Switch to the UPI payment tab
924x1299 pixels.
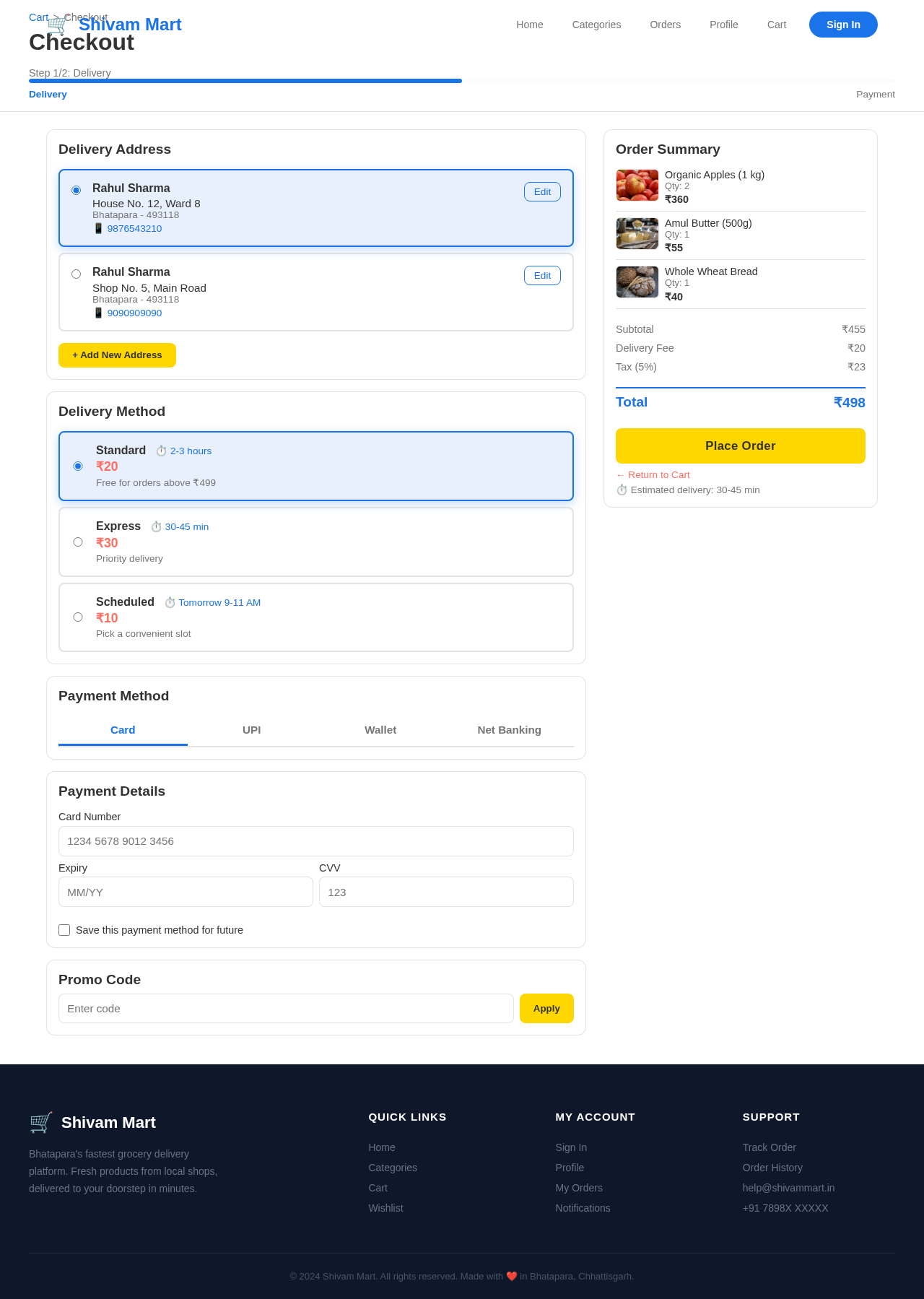pos(252,730)
